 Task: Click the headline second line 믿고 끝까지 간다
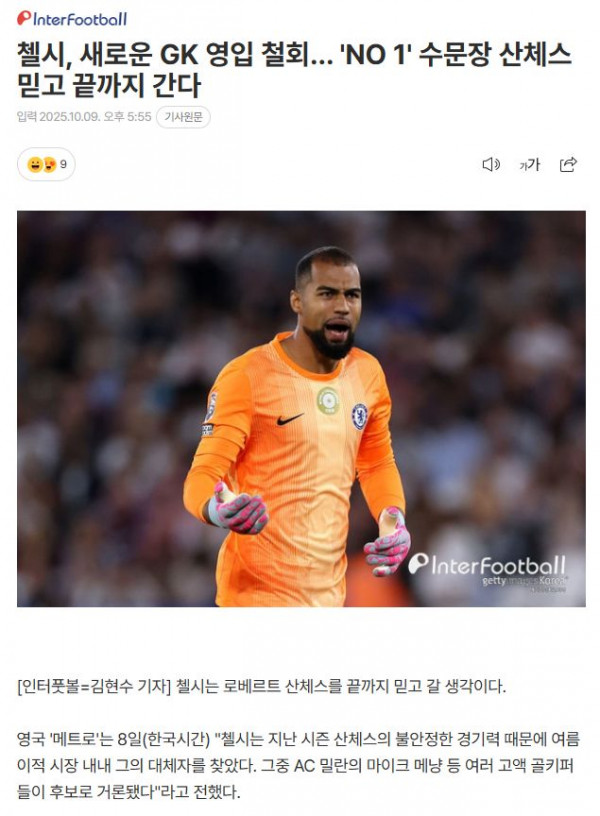[x=108, y=85]
